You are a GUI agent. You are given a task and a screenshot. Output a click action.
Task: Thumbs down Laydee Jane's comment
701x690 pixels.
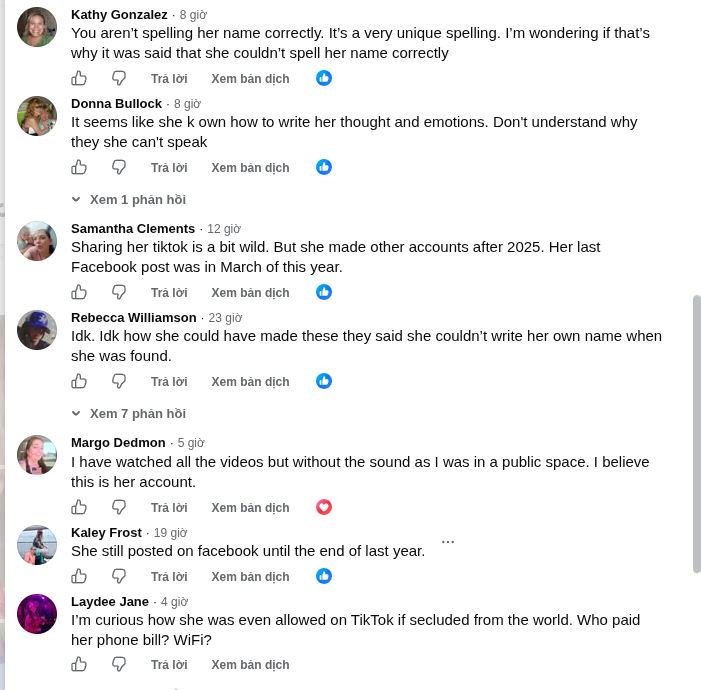pyautogui.click(x=118, y=664)
